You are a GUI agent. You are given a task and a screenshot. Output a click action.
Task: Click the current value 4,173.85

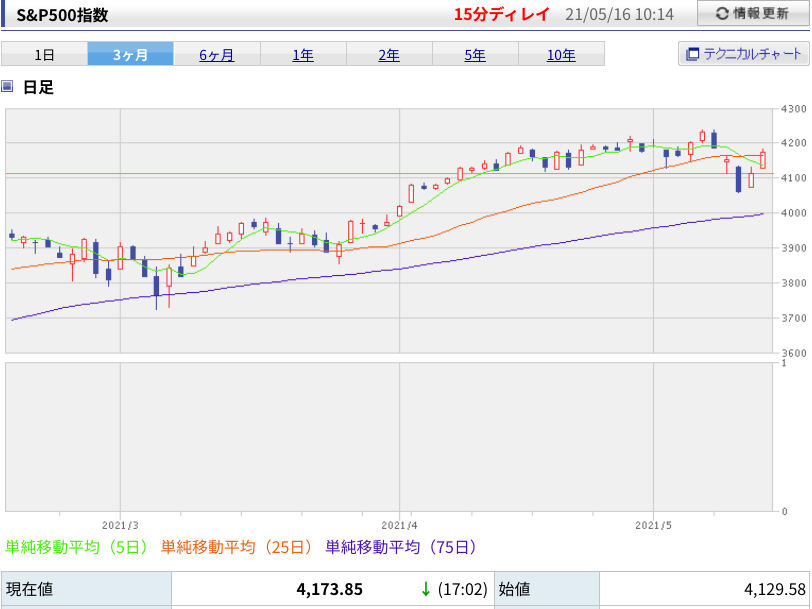pyautogui.click(x=329, y=589)
